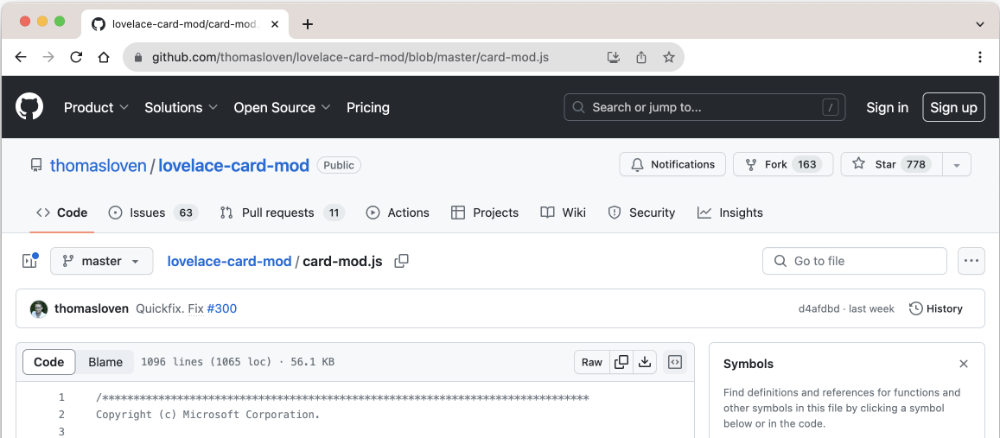The width and height of the screenshot is (1000, 438).
Task: Open the Product dropdown menu
Action: pos(96,108)
